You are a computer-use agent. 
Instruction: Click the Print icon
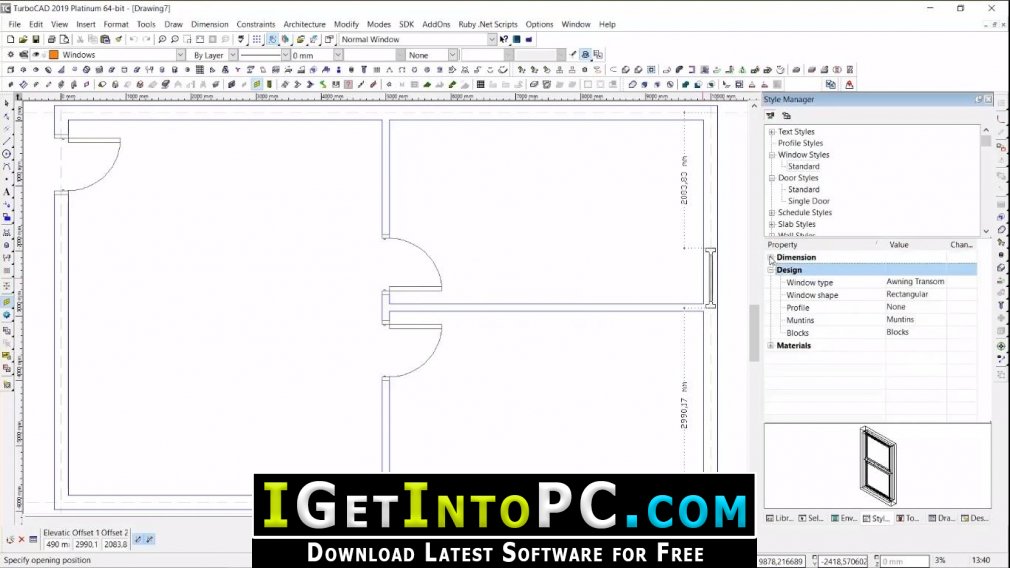(52, 39)
